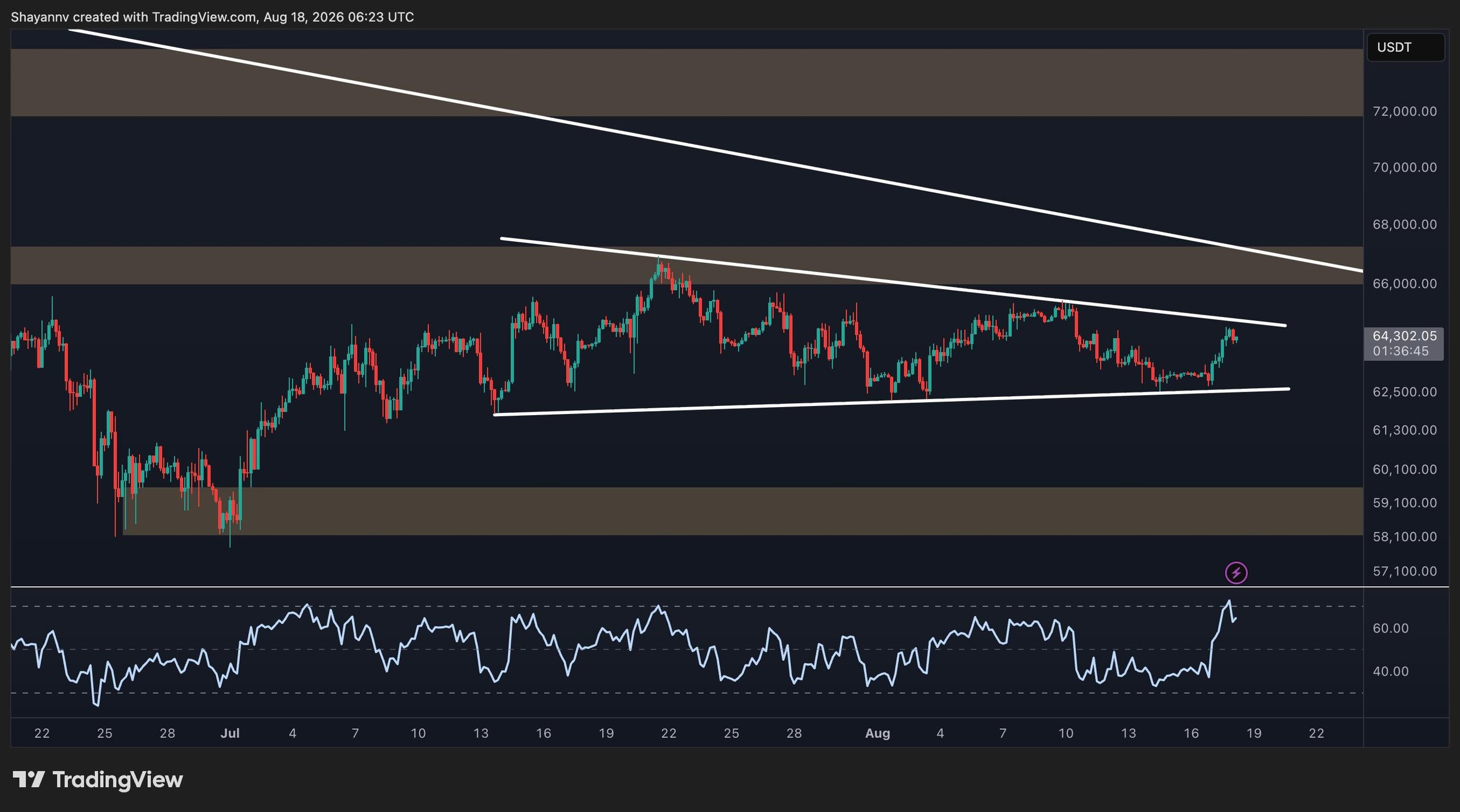Click the TradingView logo at bottom left
1460x812 pixels.
98,779
